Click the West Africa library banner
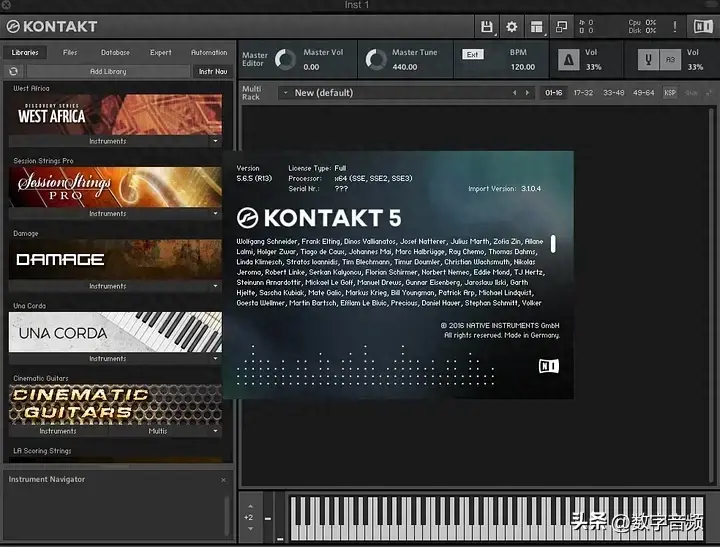This screenshot has height=547, width=720. click(x=115, y=114)
